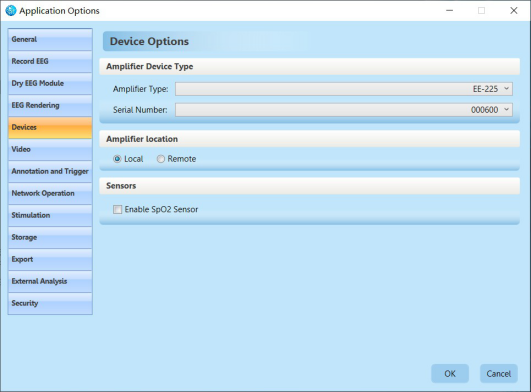
Task: Switch to the Record EEG tab
Action: click(x=50, y=62)
